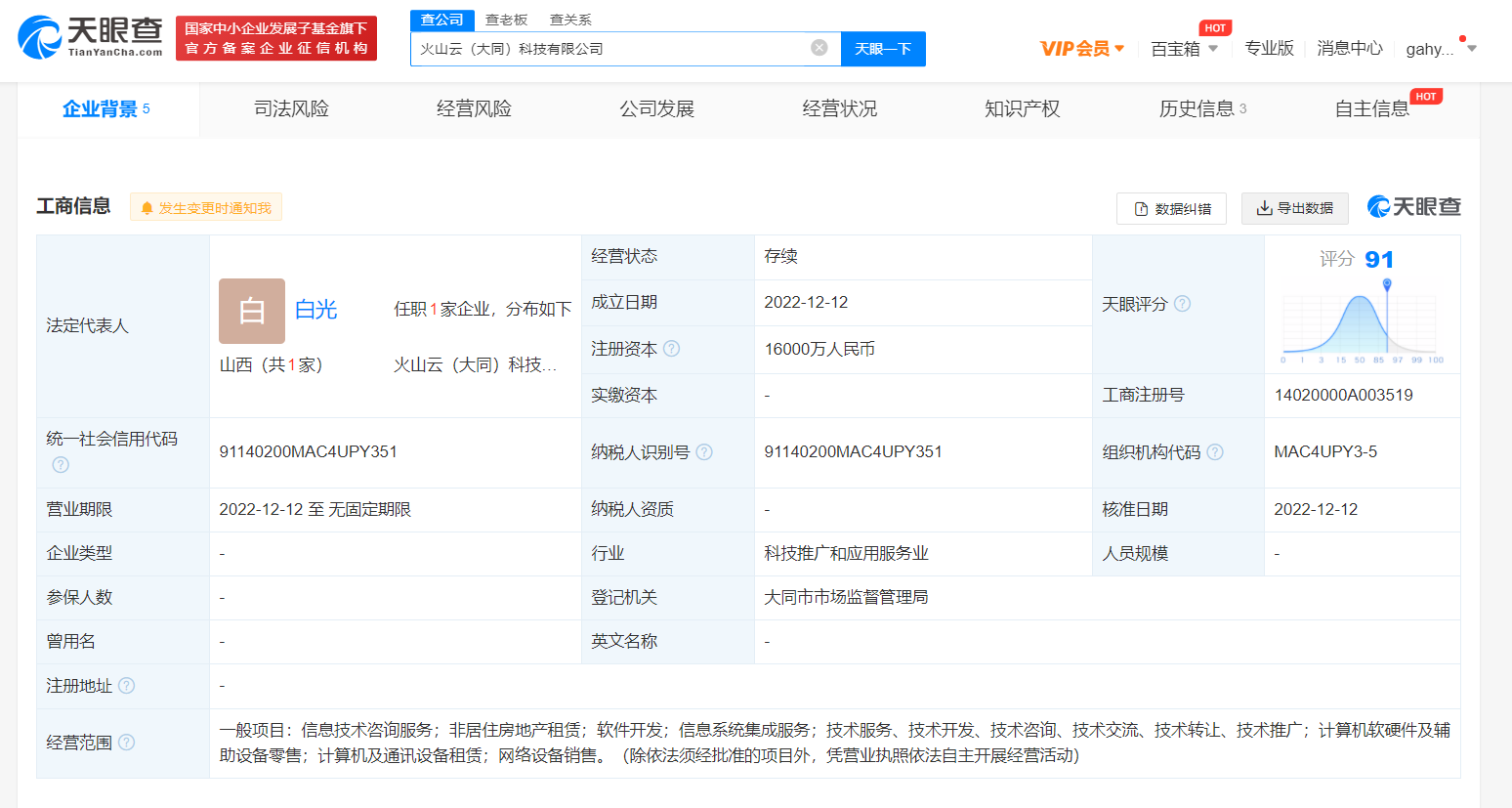Switch to the 查公司 search tab

tap(442, 20)
